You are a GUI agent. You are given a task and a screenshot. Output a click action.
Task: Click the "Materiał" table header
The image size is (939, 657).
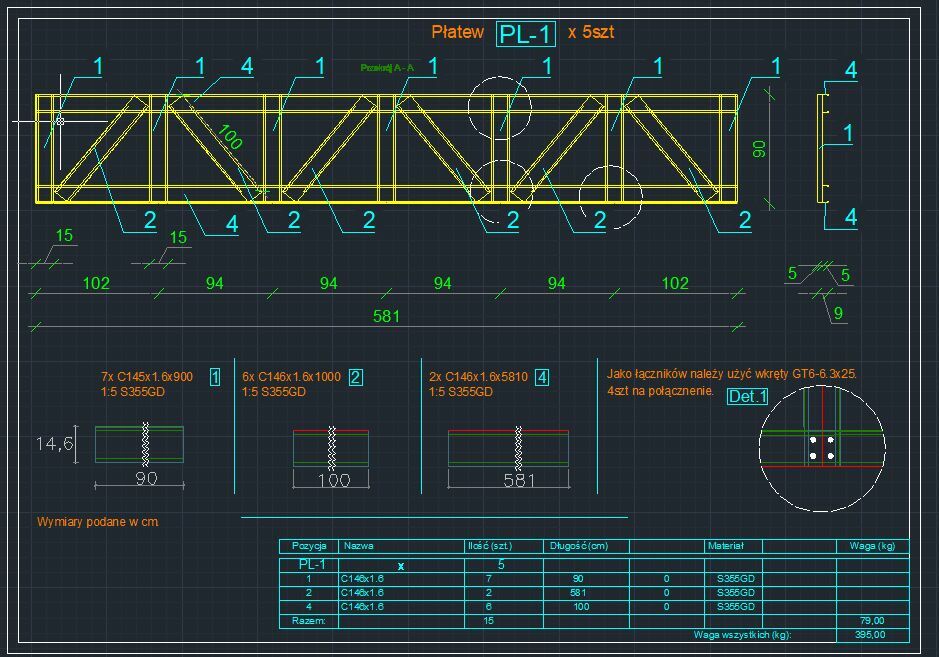(x=726, y=546)
